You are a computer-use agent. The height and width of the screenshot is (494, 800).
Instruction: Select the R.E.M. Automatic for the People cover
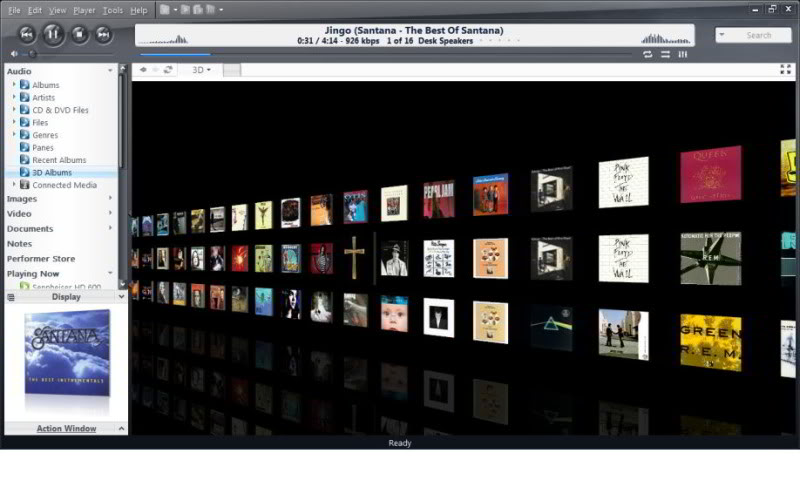point(711,258)
